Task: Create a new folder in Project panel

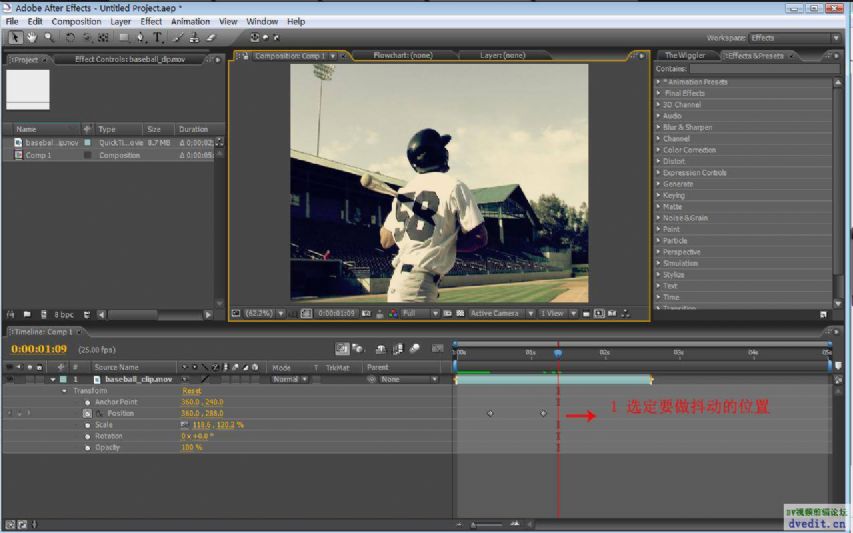Action: (x=27, y=315)
